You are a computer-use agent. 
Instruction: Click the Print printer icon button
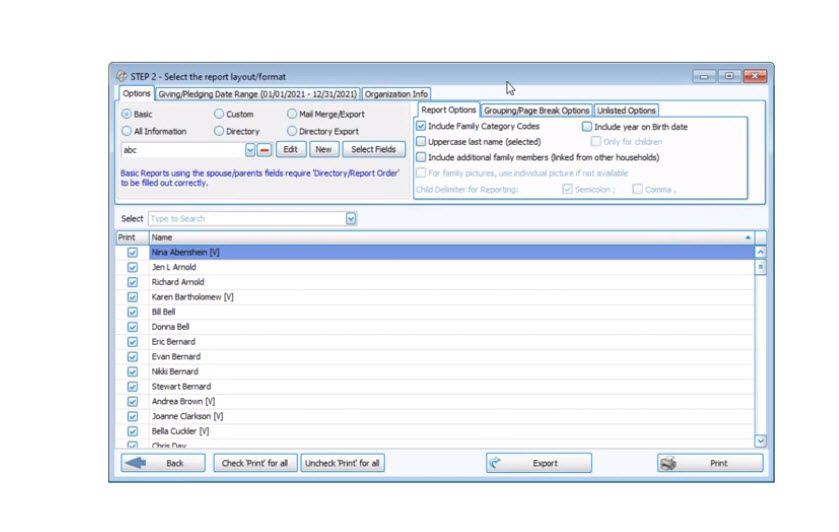[x=710, y=463]
